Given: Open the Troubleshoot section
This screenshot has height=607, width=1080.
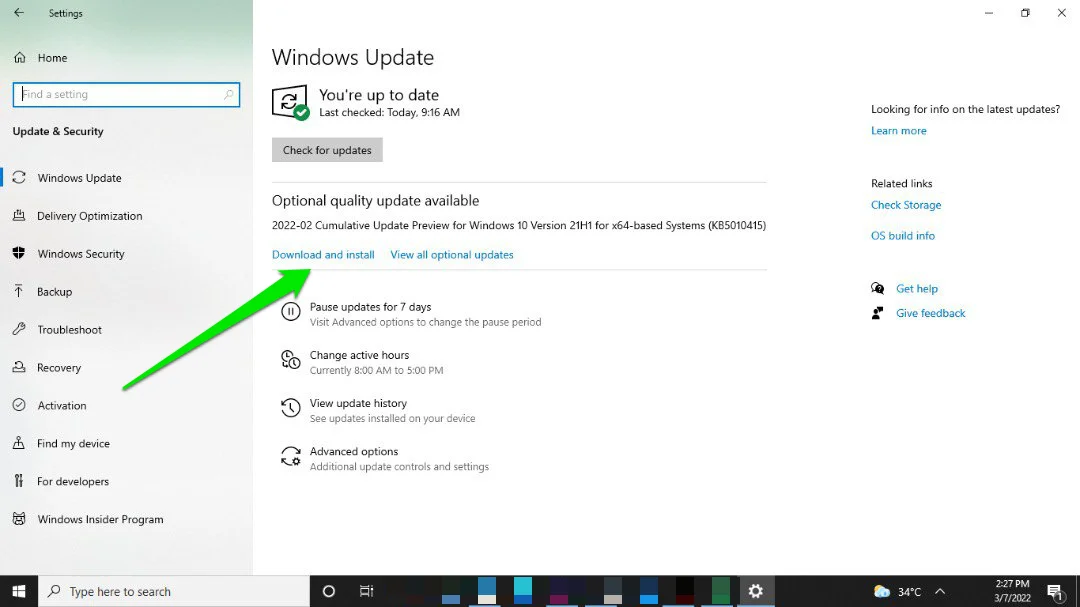Looking at the screenshot, I should (x=69, y=329).
